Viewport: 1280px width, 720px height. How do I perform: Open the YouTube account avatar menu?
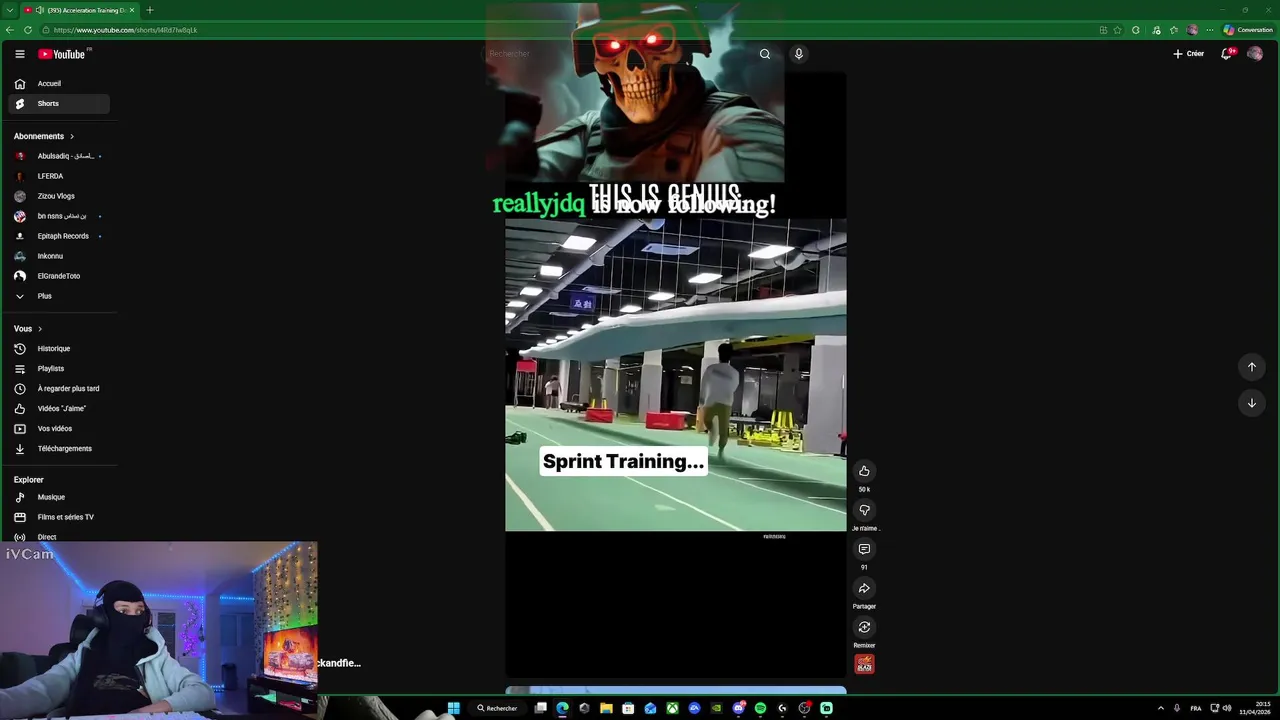[x=1255, y=54]
